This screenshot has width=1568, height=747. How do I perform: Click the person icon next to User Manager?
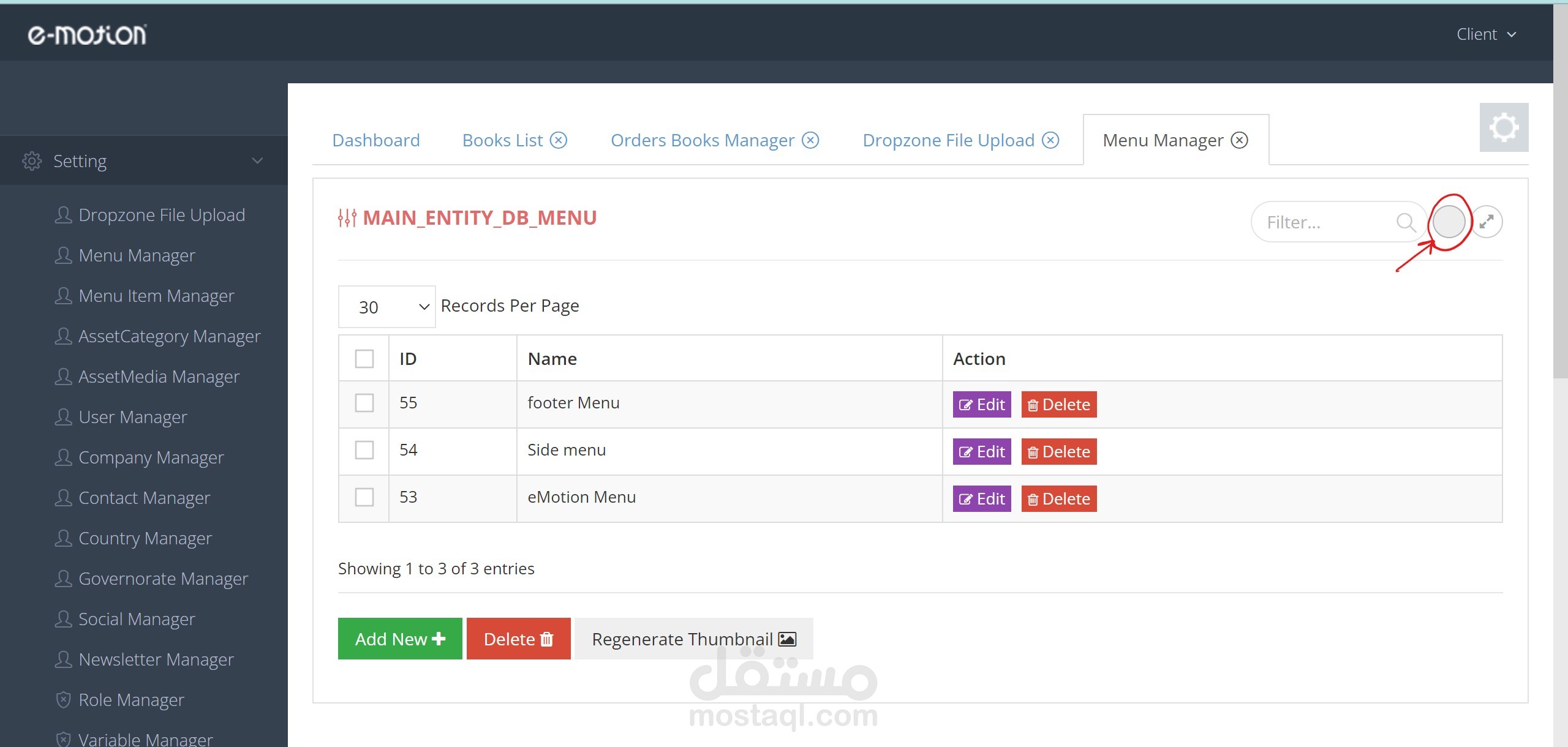coord(63,417)
